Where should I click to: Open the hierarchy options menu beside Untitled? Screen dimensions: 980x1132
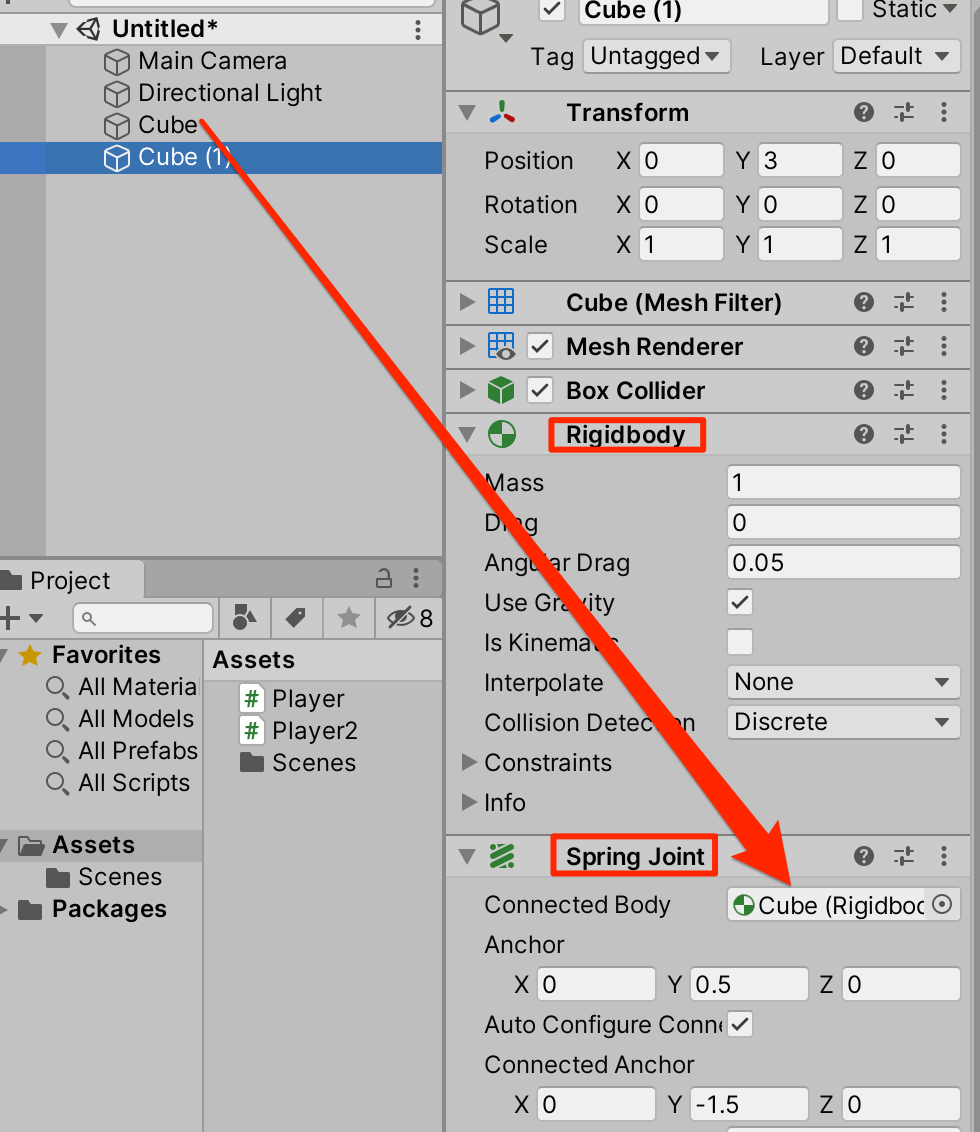(417, 29)
